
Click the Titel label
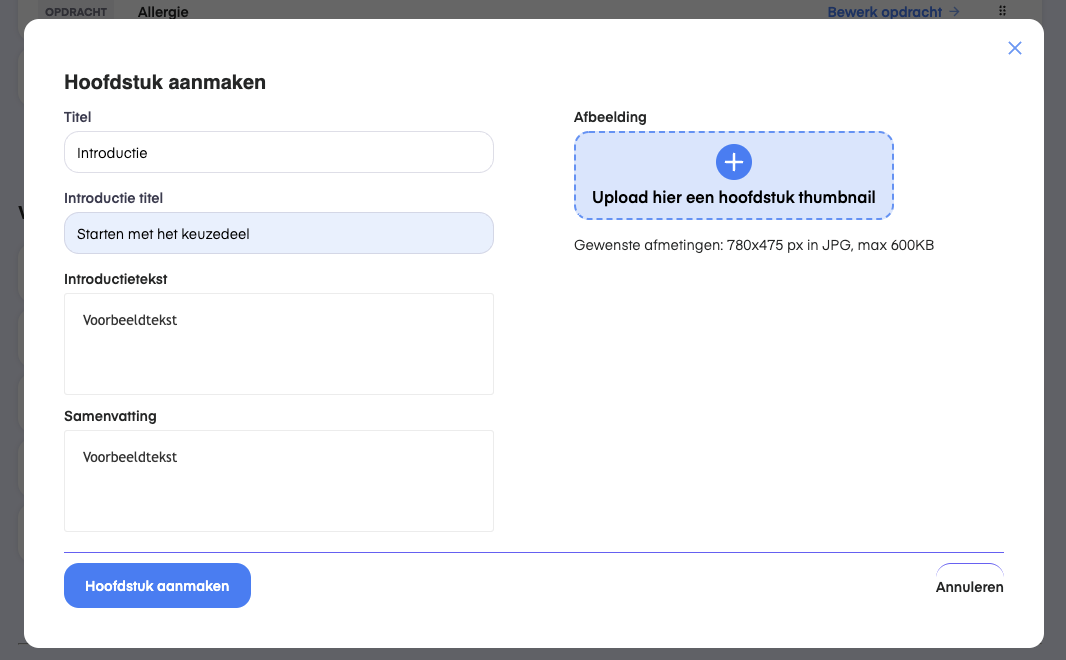pyautogui.click(x=78, y=117)
